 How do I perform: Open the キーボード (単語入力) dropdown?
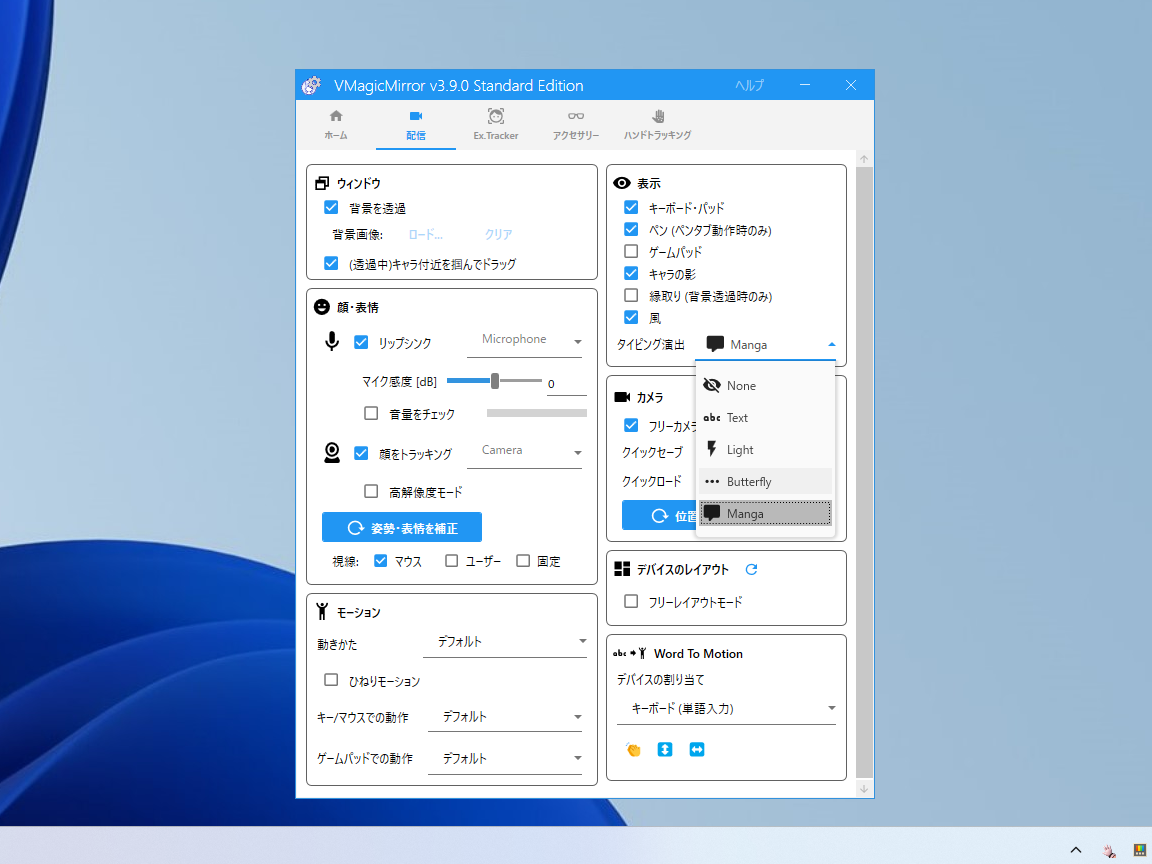(x=727, y=708)
